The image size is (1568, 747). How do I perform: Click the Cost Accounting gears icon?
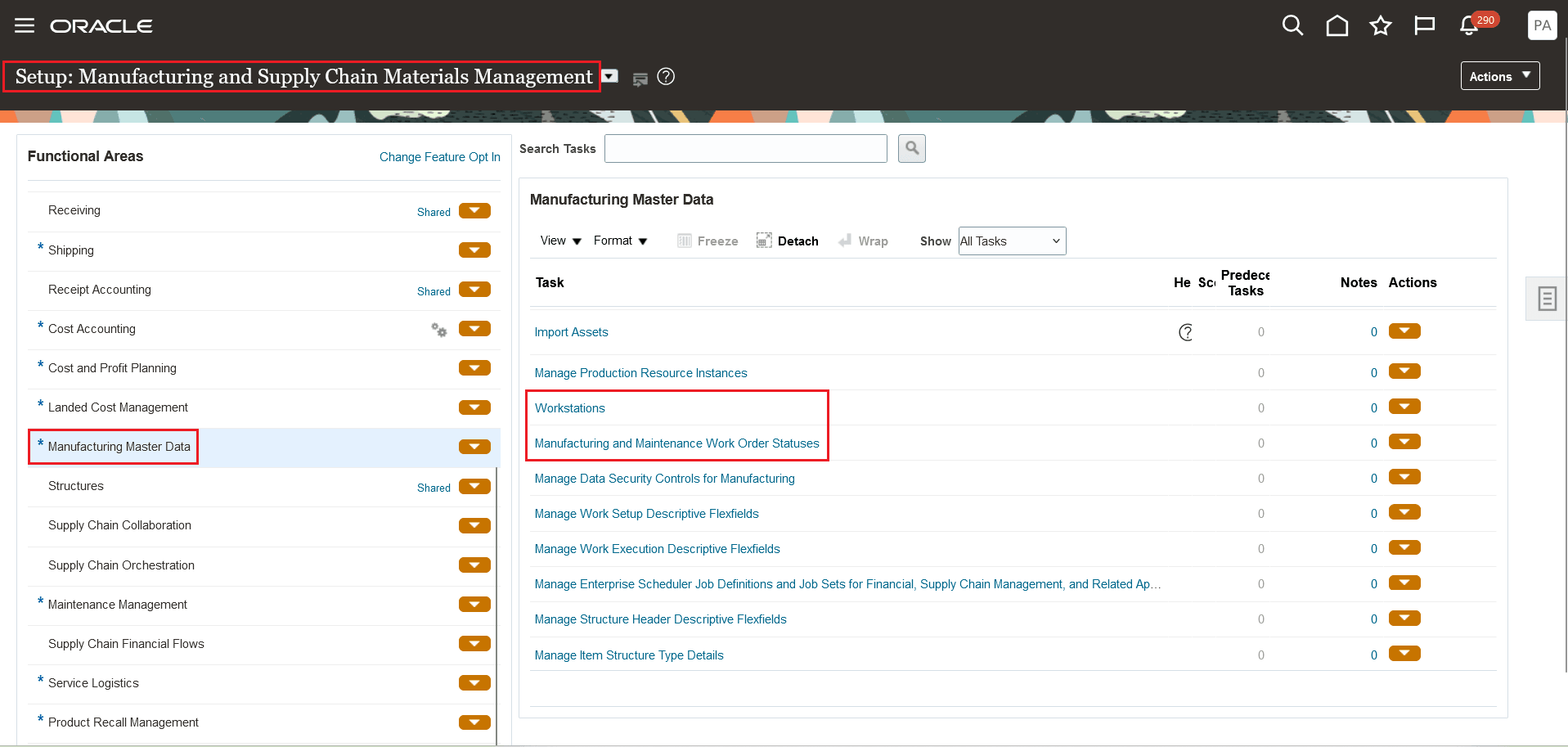pos(439,330)
